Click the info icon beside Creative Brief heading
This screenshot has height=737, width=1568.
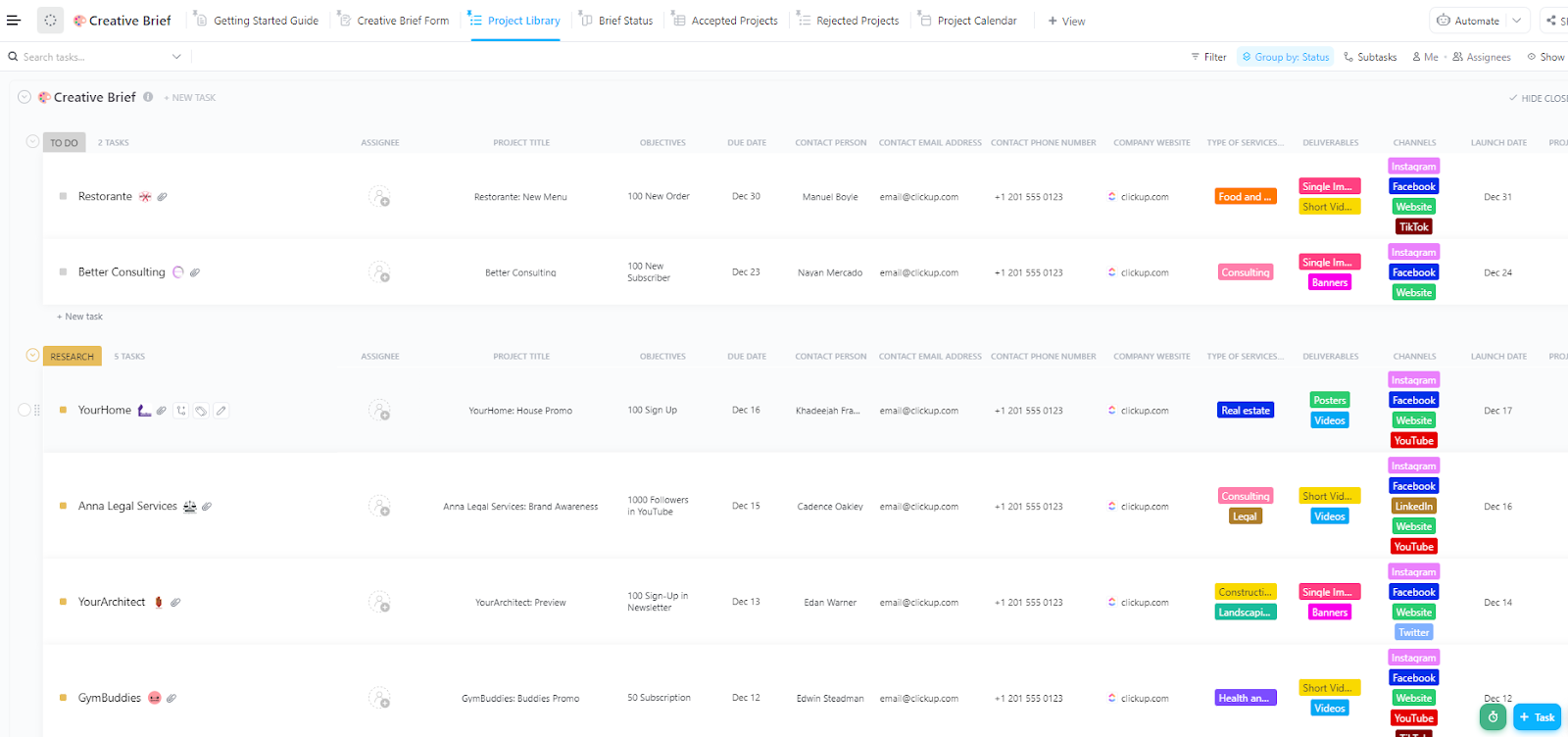pyautogui.click(x=148, y=97)
